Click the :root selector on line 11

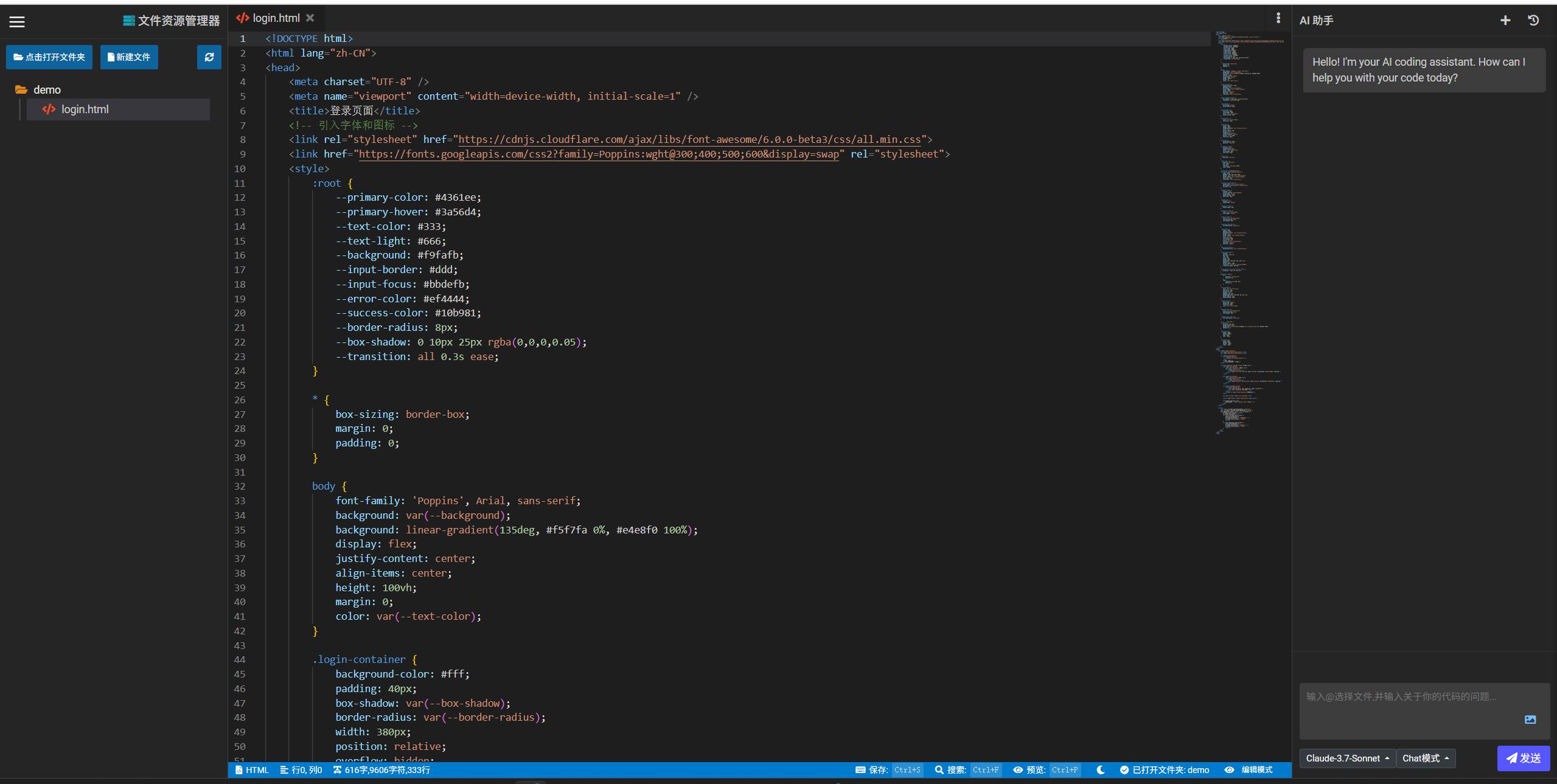pos(326,184)
